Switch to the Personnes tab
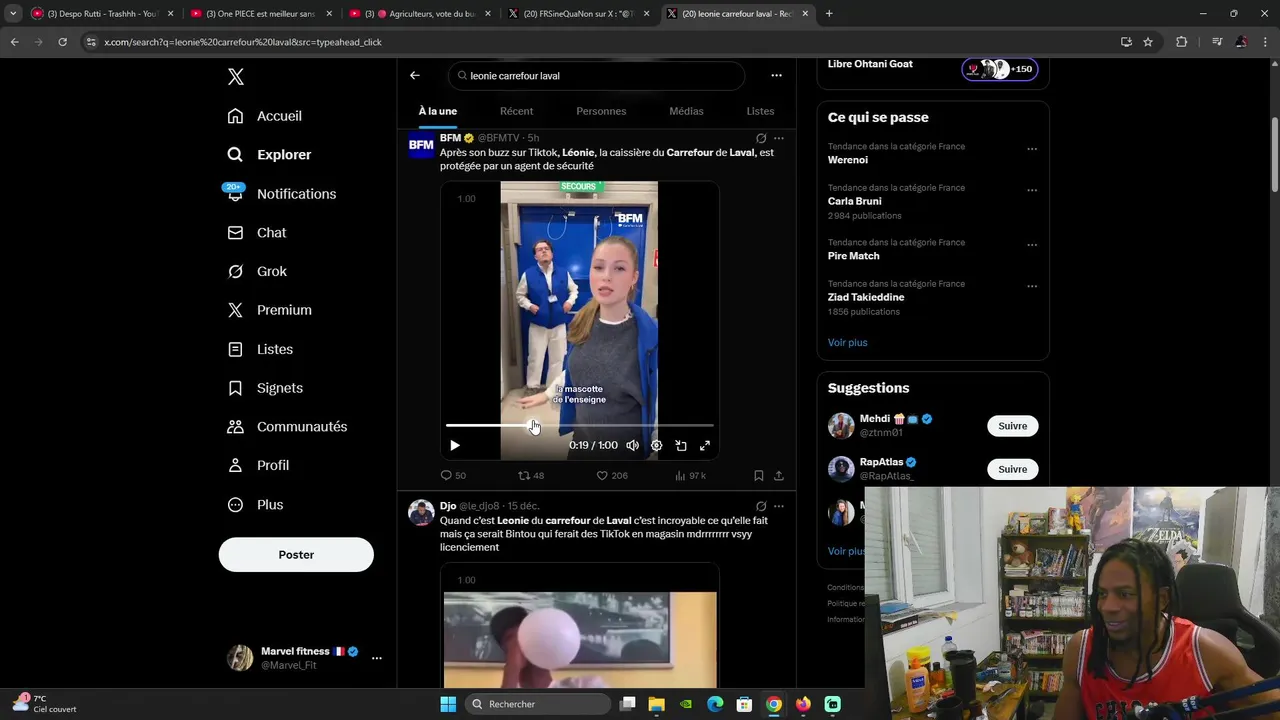Viewport: 1280px width, 720px height. 601,111
